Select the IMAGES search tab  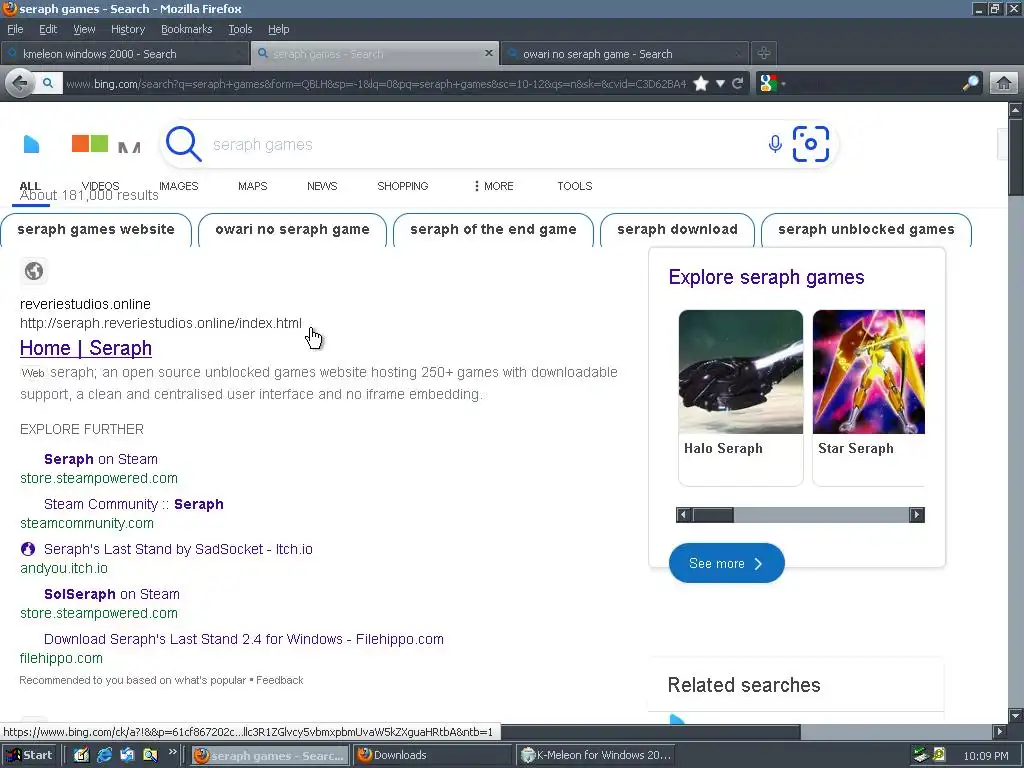point(178,186)
